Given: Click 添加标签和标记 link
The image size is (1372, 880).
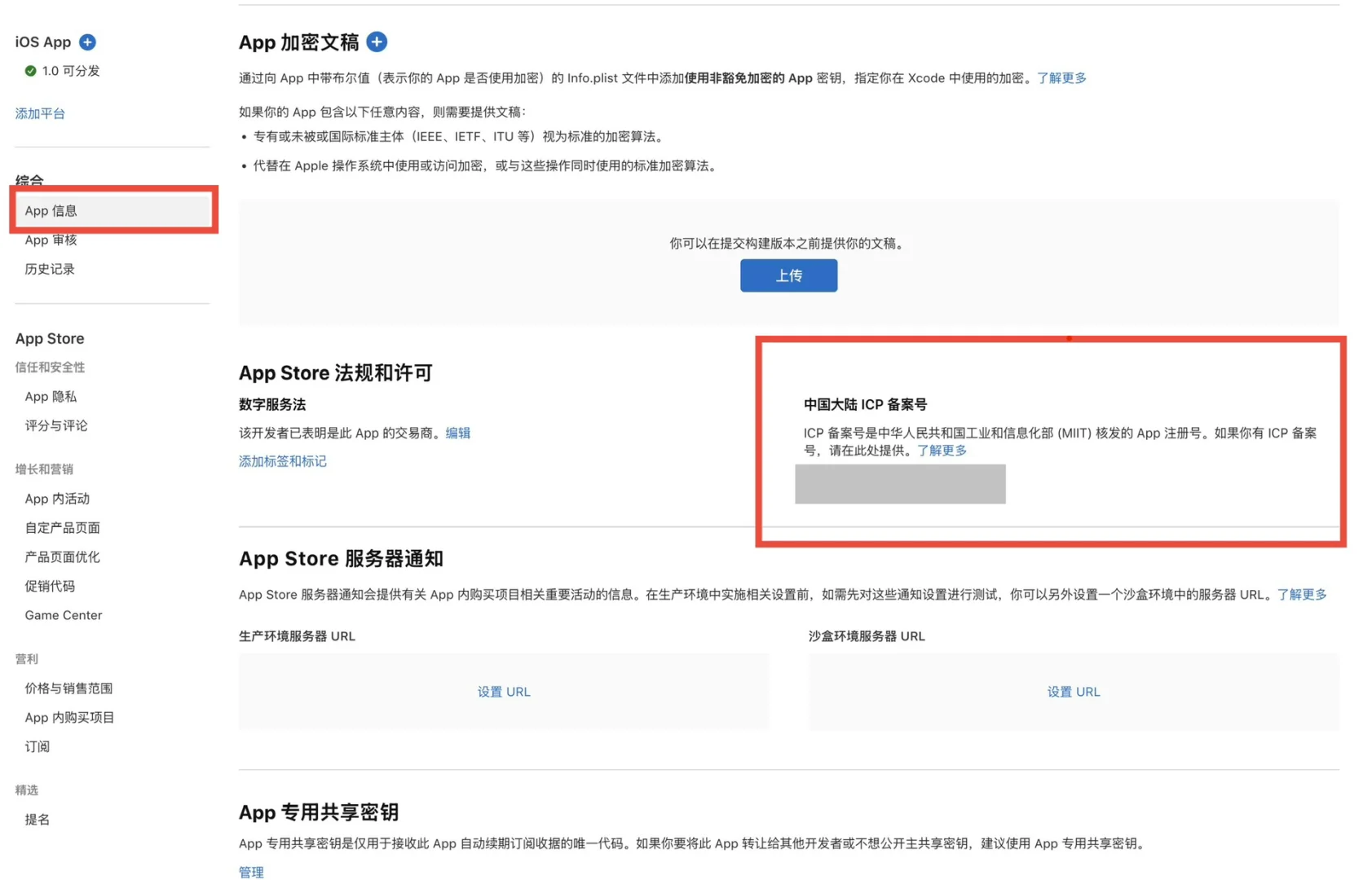Looking at the screenshot, I should click(x=282, y=461).
